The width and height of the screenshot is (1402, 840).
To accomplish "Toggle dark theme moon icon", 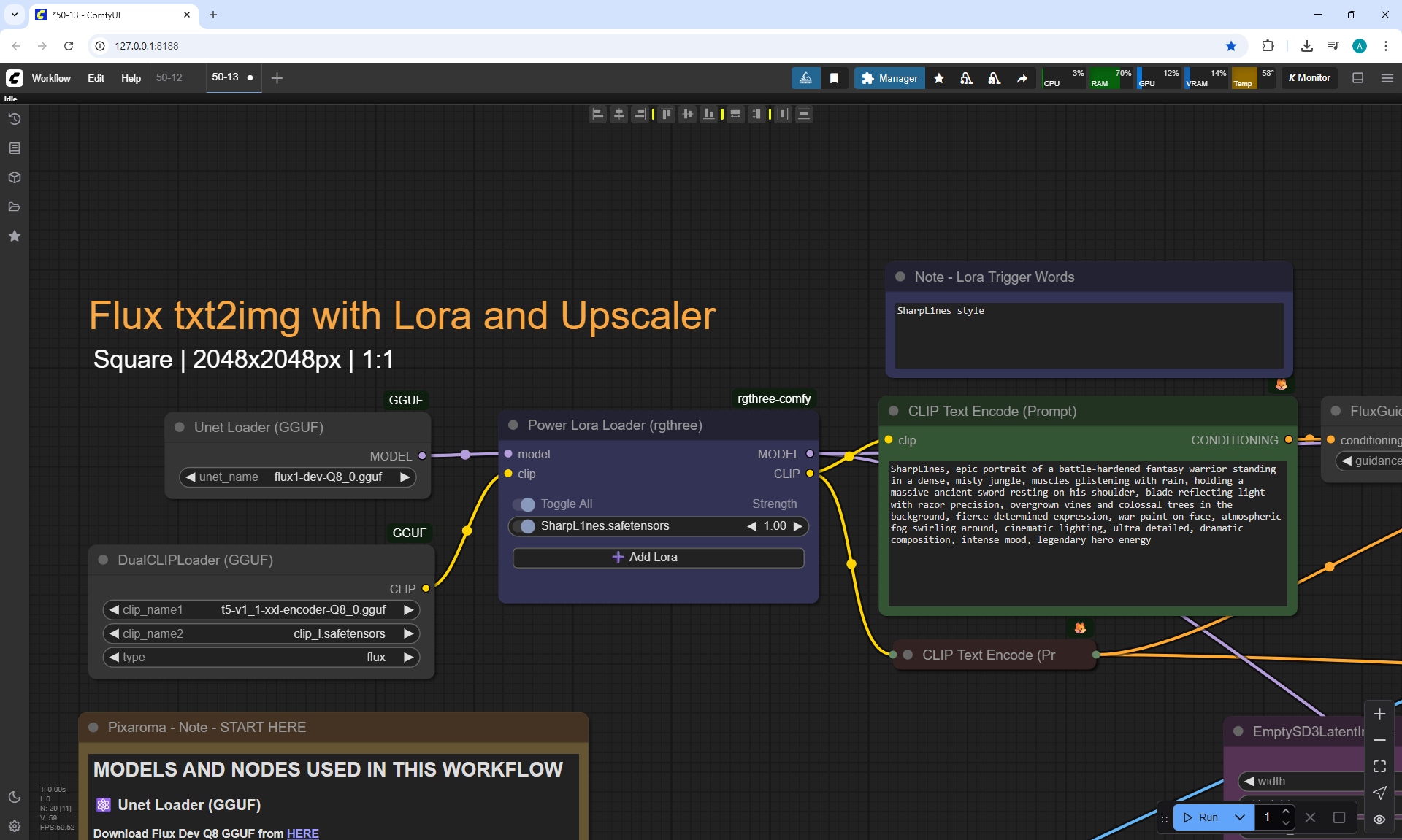I will (14, 797).
